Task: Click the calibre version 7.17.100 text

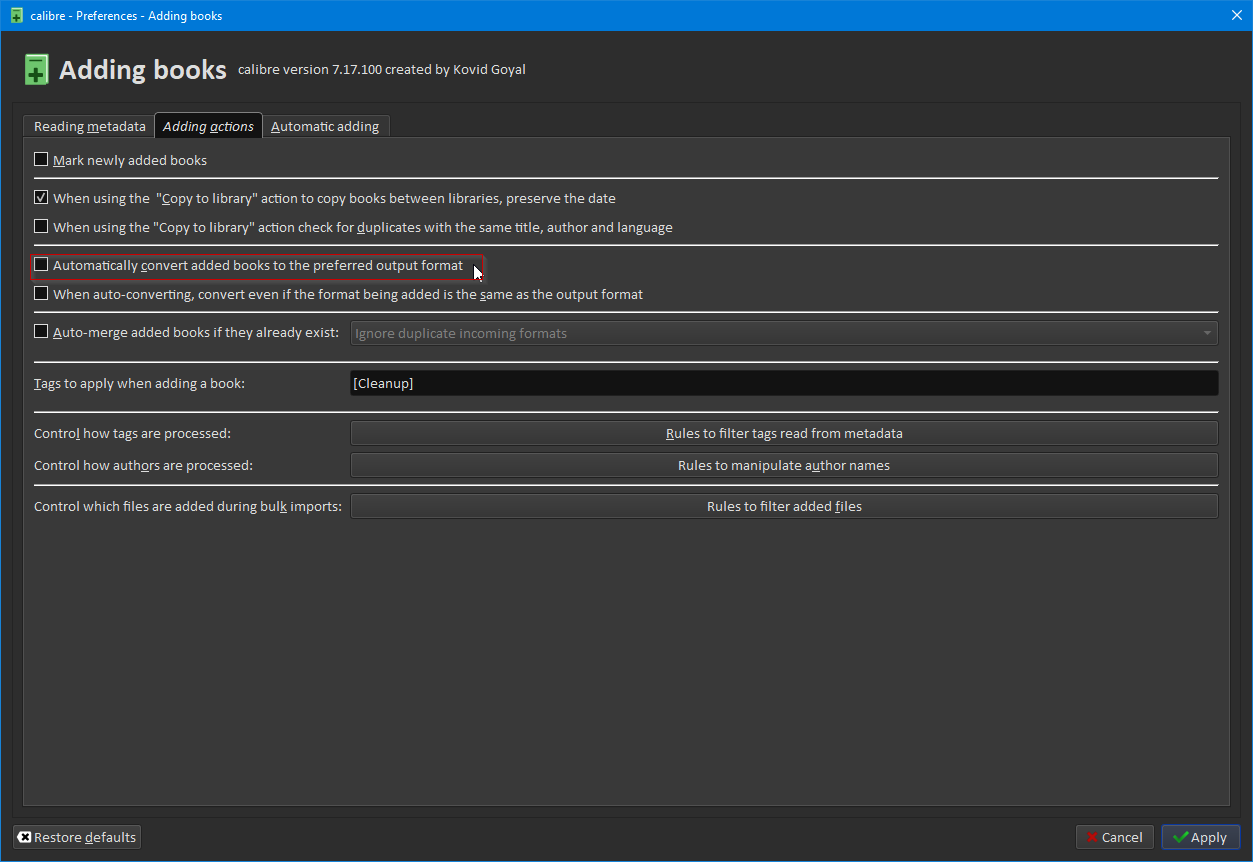Action: (x=382, y=69)
